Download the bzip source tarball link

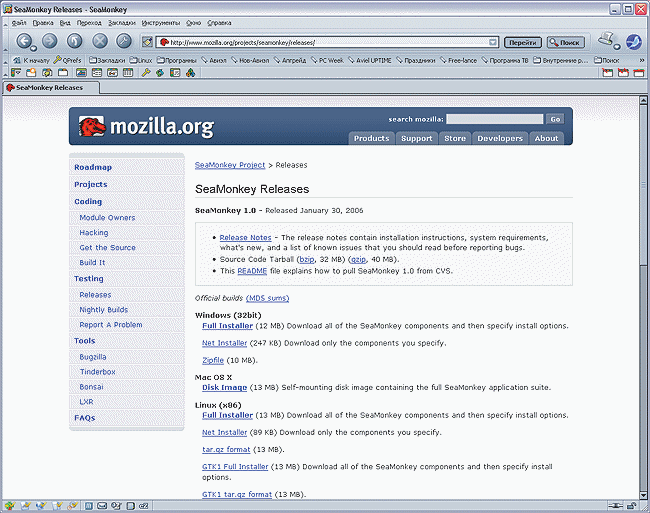(307, 259)
